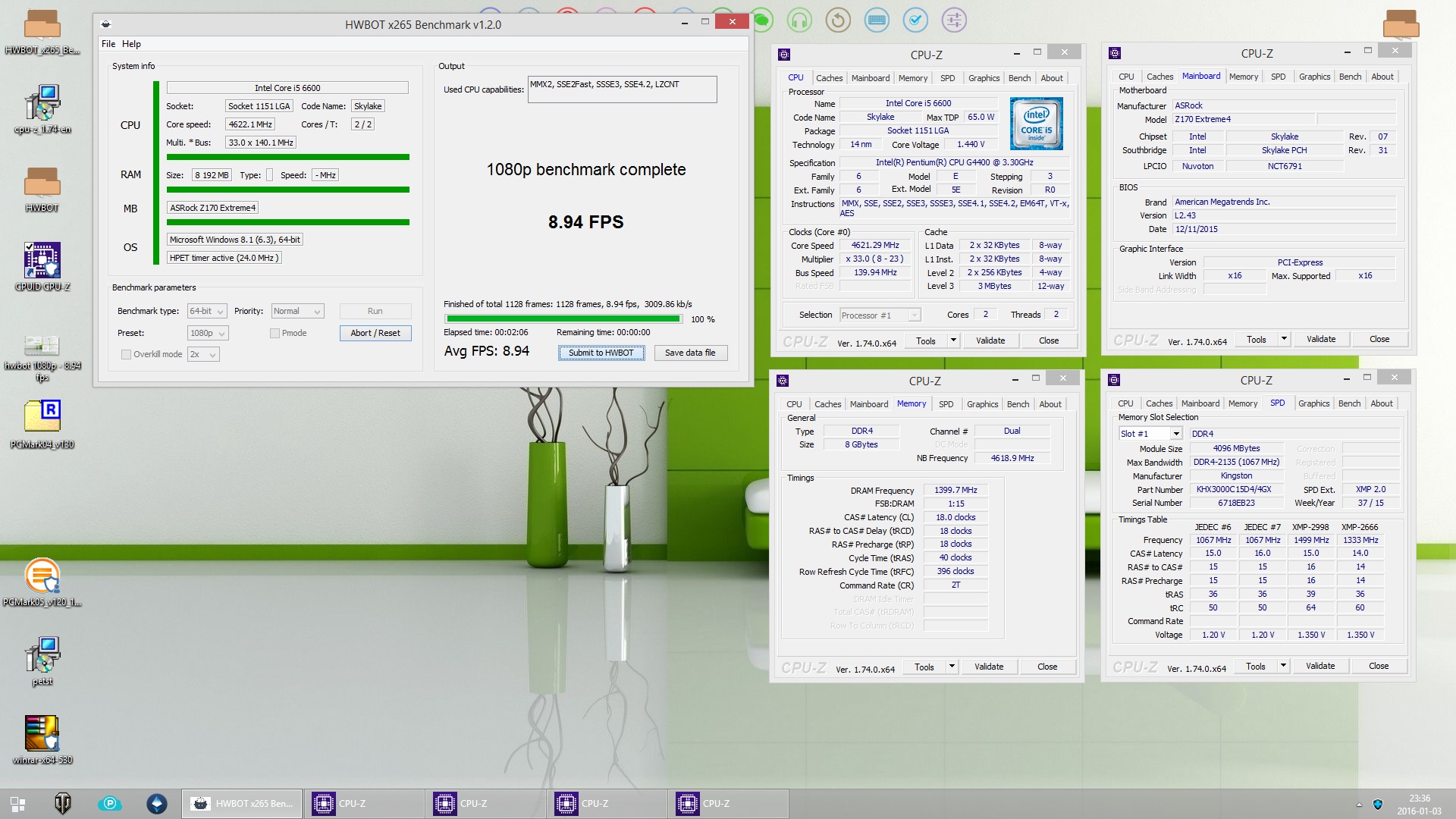Open World of Tanks taskbar icon
The height and width of the screenshot is (819, 1456).
point(63,804)
